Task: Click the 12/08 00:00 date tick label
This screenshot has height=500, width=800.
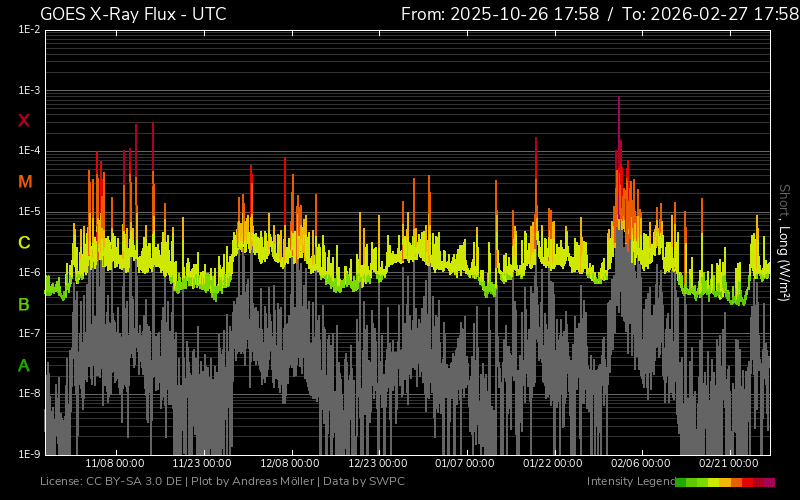Action: coord(290,464)
